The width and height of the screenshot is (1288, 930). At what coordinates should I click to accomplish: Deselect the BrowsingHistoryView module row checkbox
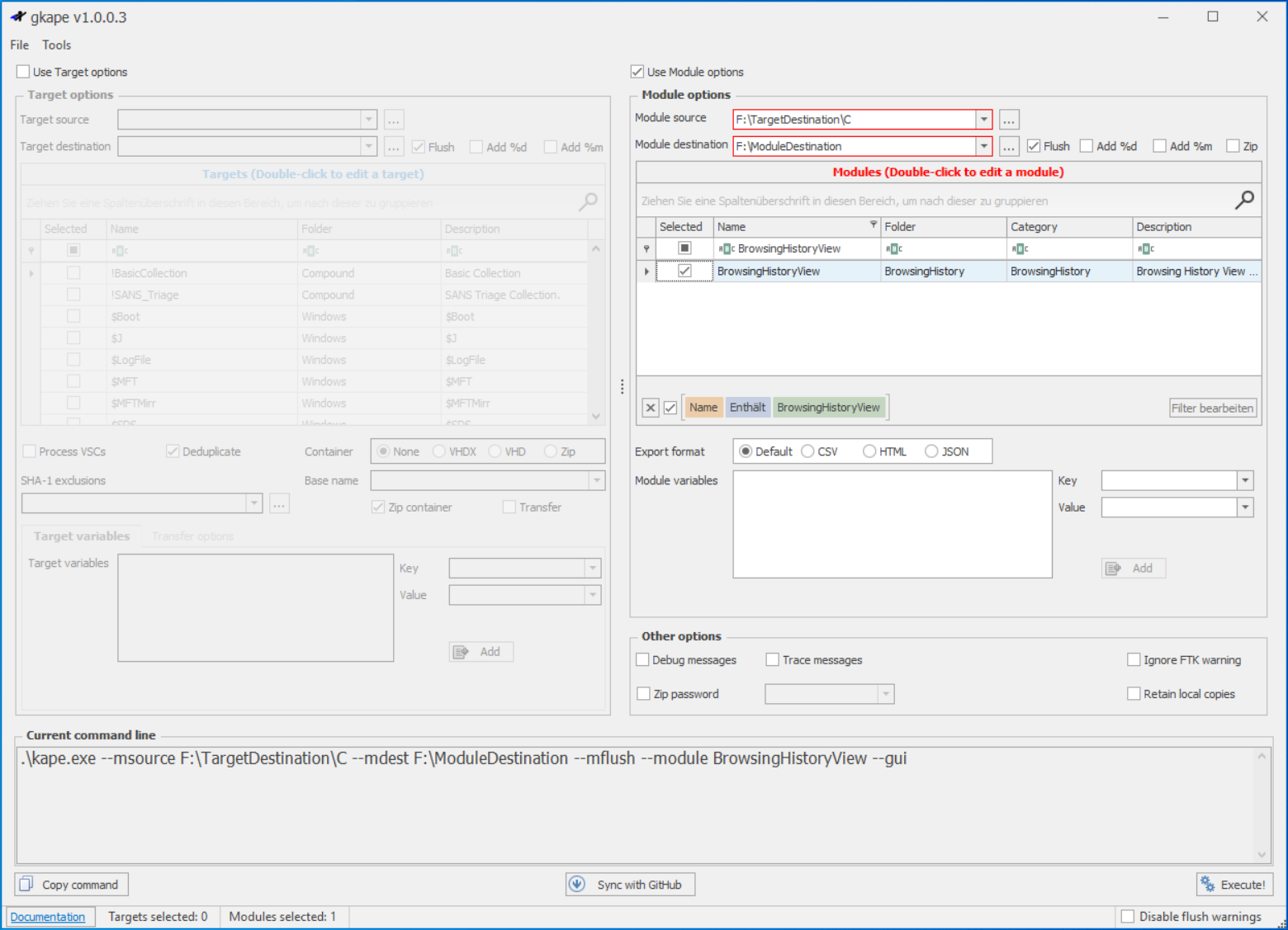click(x=684, y=271)
